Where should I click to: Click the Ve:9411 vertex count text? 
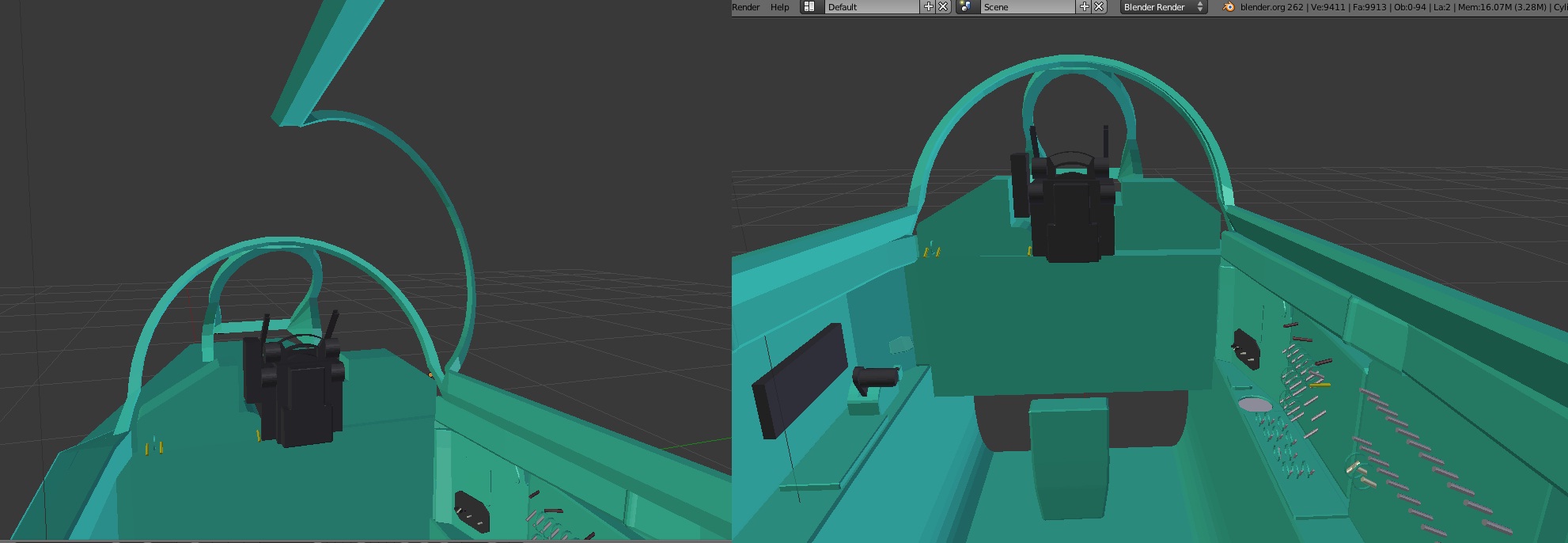click(1327, 7)
